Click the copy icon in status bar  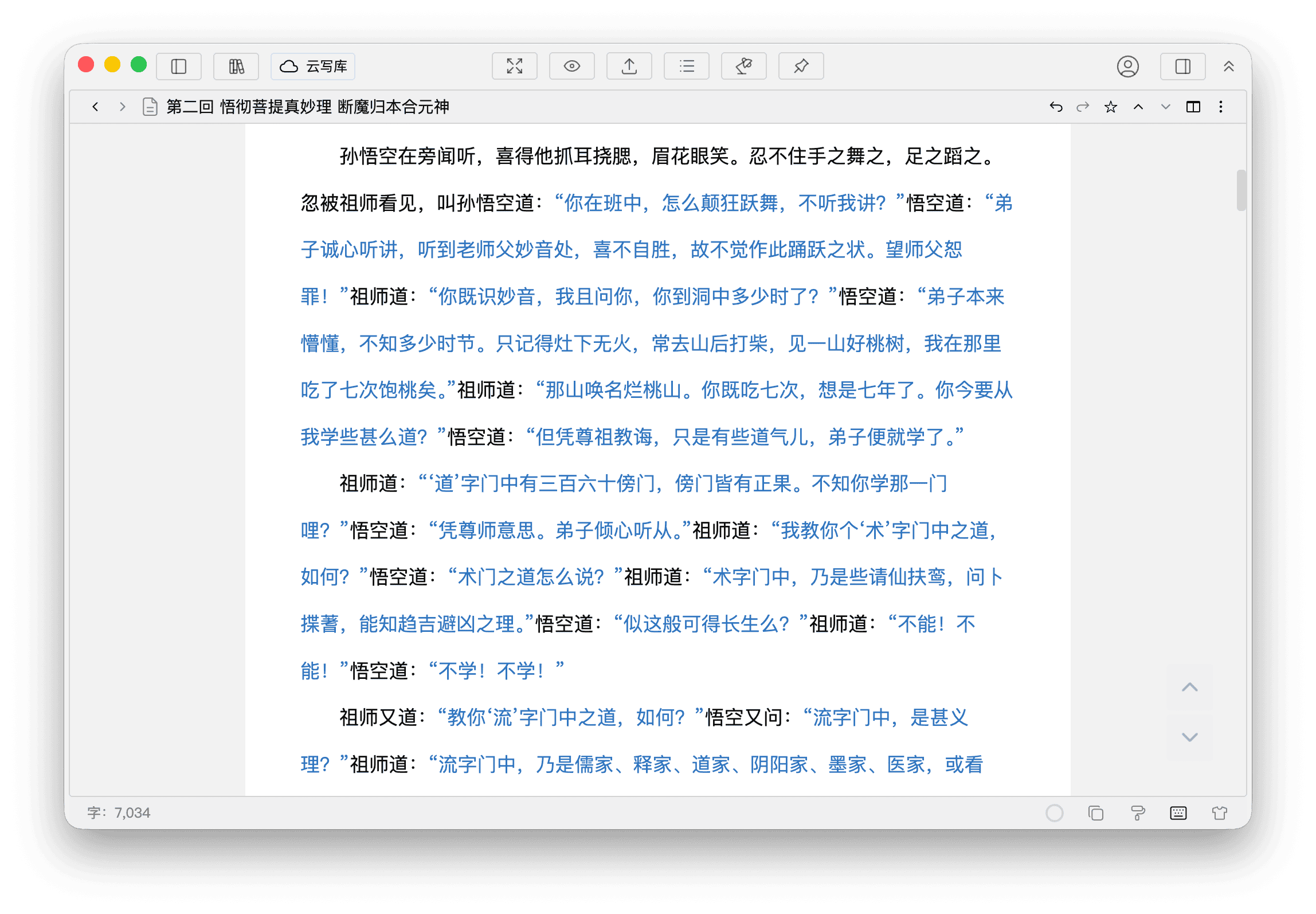point(1096,813)
